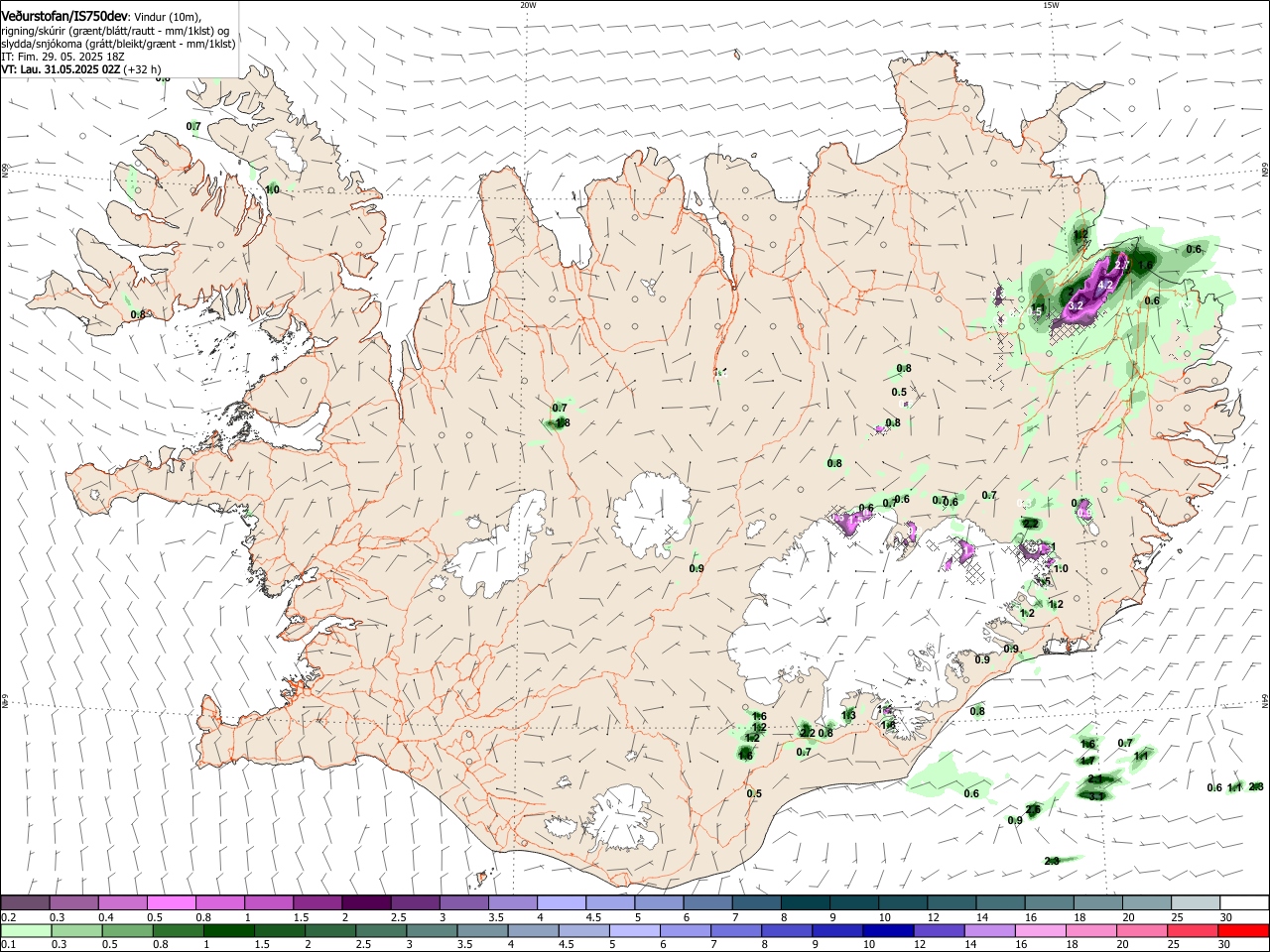Viewport: 1270px width, 952px height.
Task: Select the upper-scale grey-teal swatch between 20 and 25
Action: pyautogui.click(x=1146, y=902)
